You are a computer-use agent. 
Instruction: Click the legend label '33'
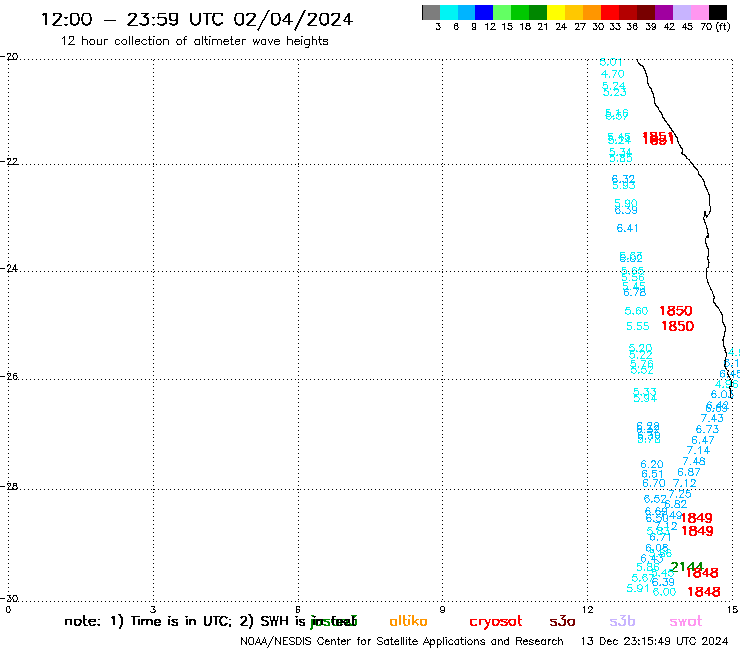click(x=614, y=27)
